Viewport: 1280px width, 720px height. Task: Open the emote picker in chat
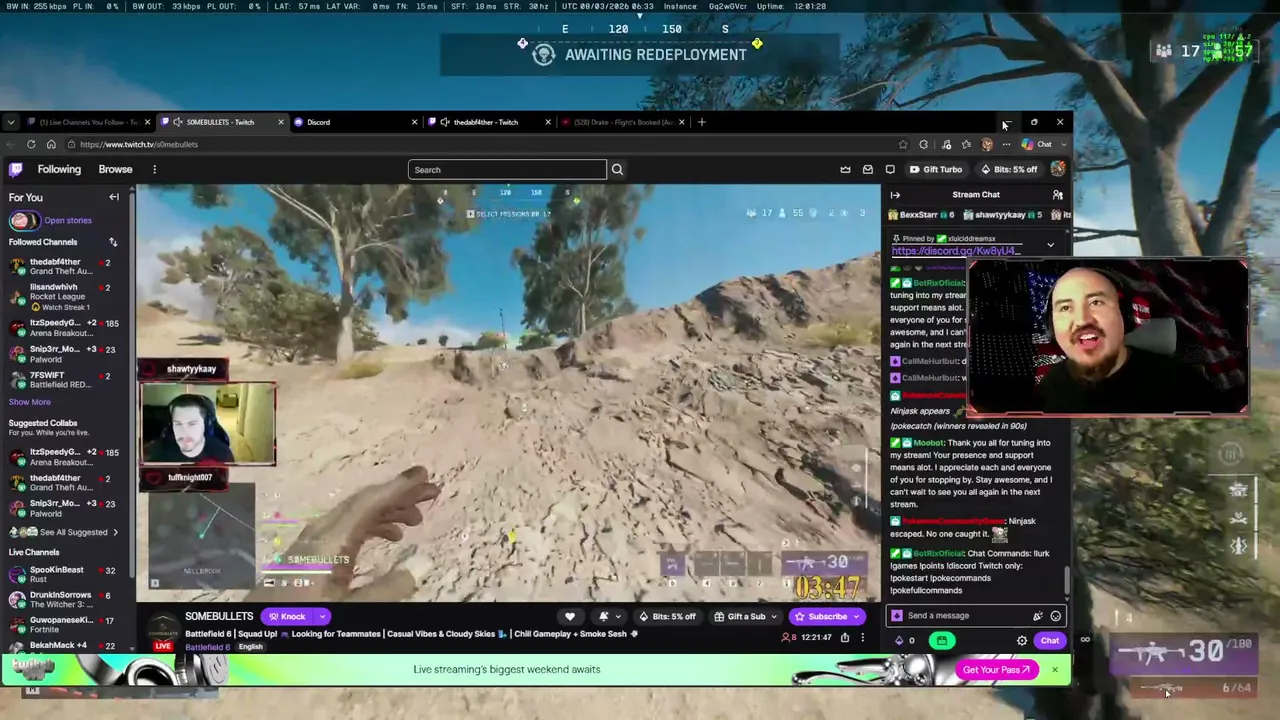point(1055,616)
